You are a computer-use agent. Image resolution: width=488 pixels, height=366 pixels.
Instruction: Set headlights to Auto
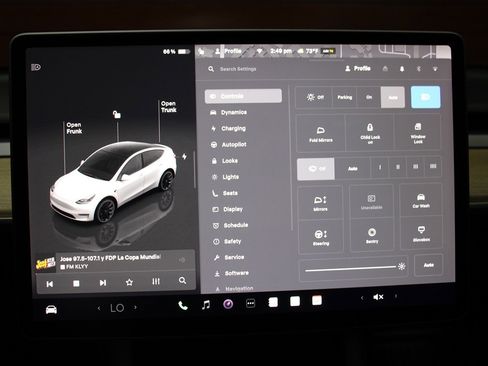[393, 97]
